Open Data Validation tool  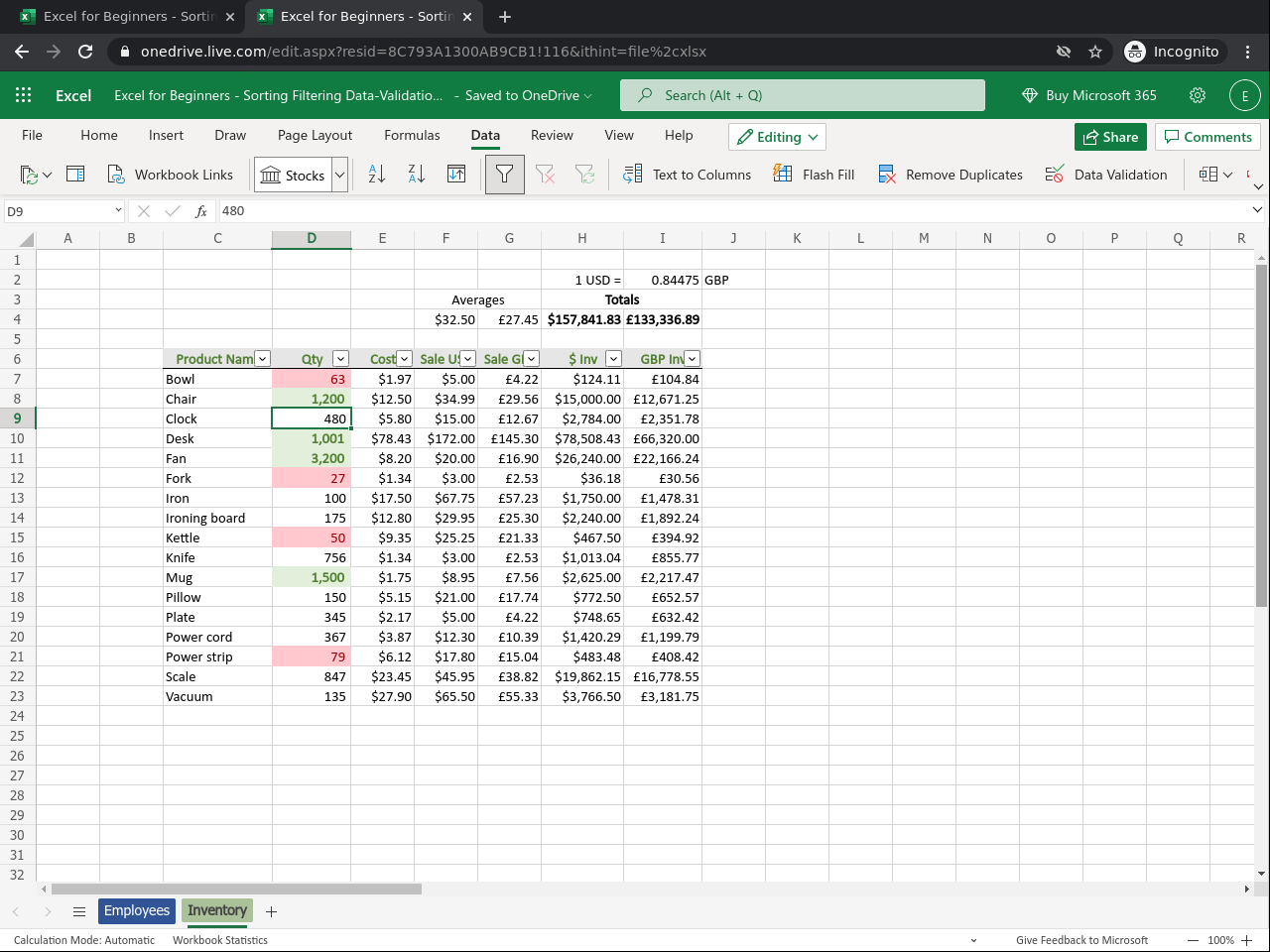1106,175
